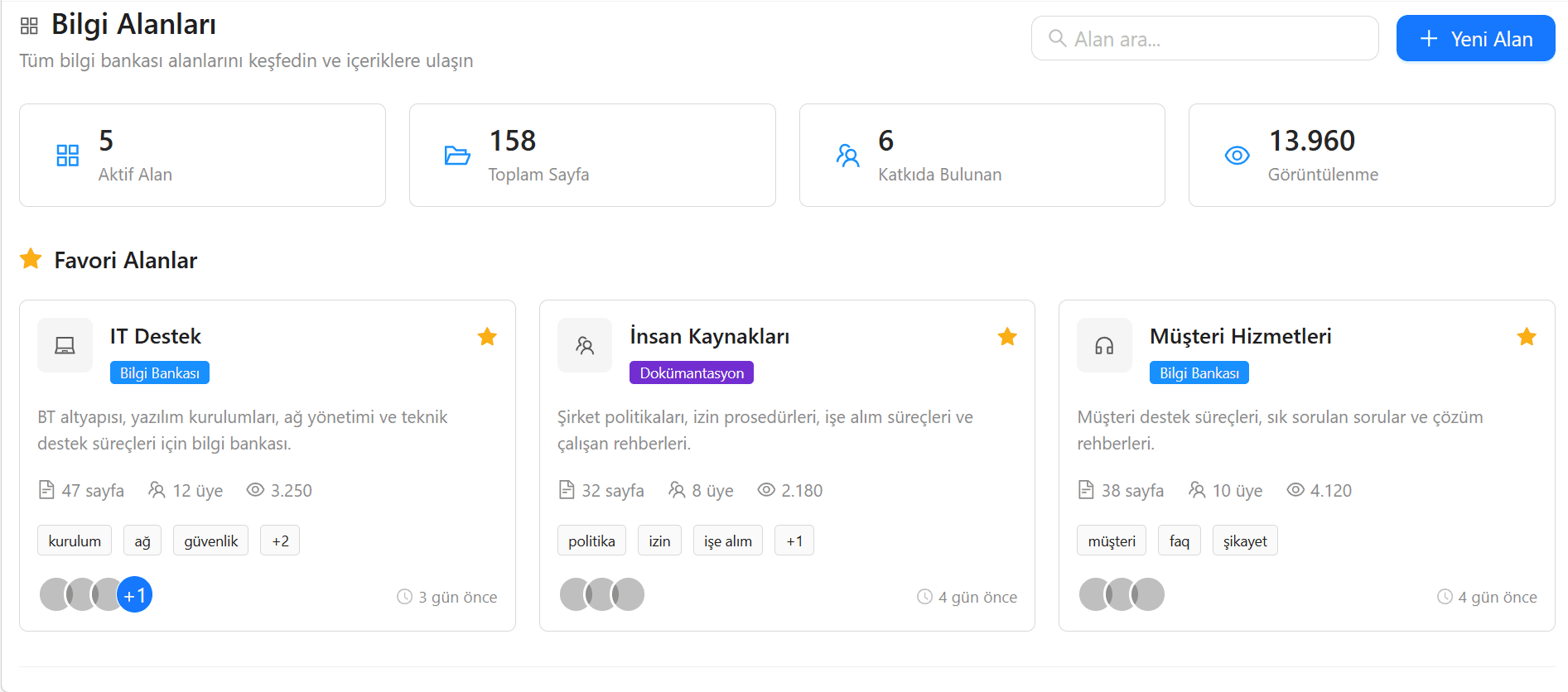Click the İnsan Kaynakları description text
Viewport: 1568px width, 692px height.
[x=765, y=430]
